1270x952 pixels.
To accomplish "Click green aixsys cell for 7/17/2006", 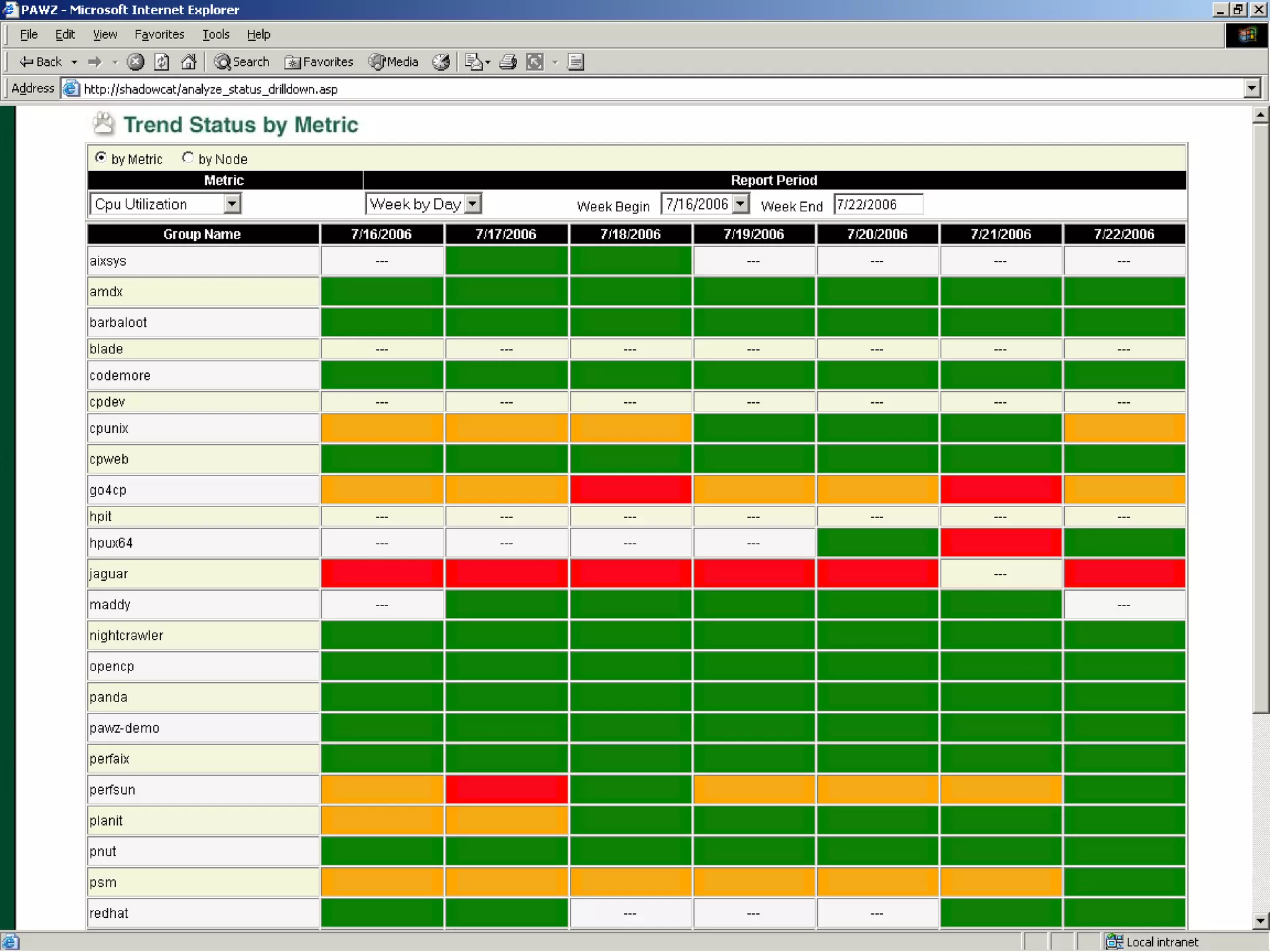I will pyautogui.click(x=506, y=261).
